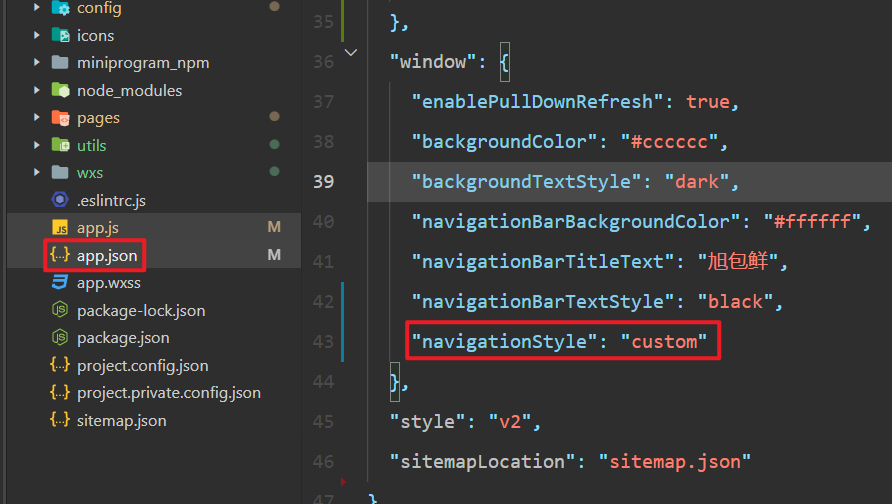Viewport: 892px width, 504px height.
Task: Click line number 39 in the gutter
Action: pos(324,181)
